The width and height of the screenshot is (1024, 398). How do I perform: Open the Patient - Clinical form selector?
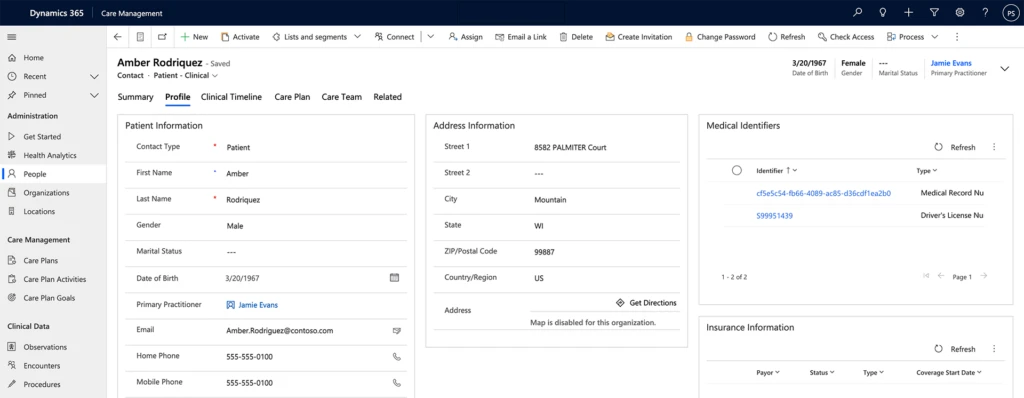click(186, 76)
